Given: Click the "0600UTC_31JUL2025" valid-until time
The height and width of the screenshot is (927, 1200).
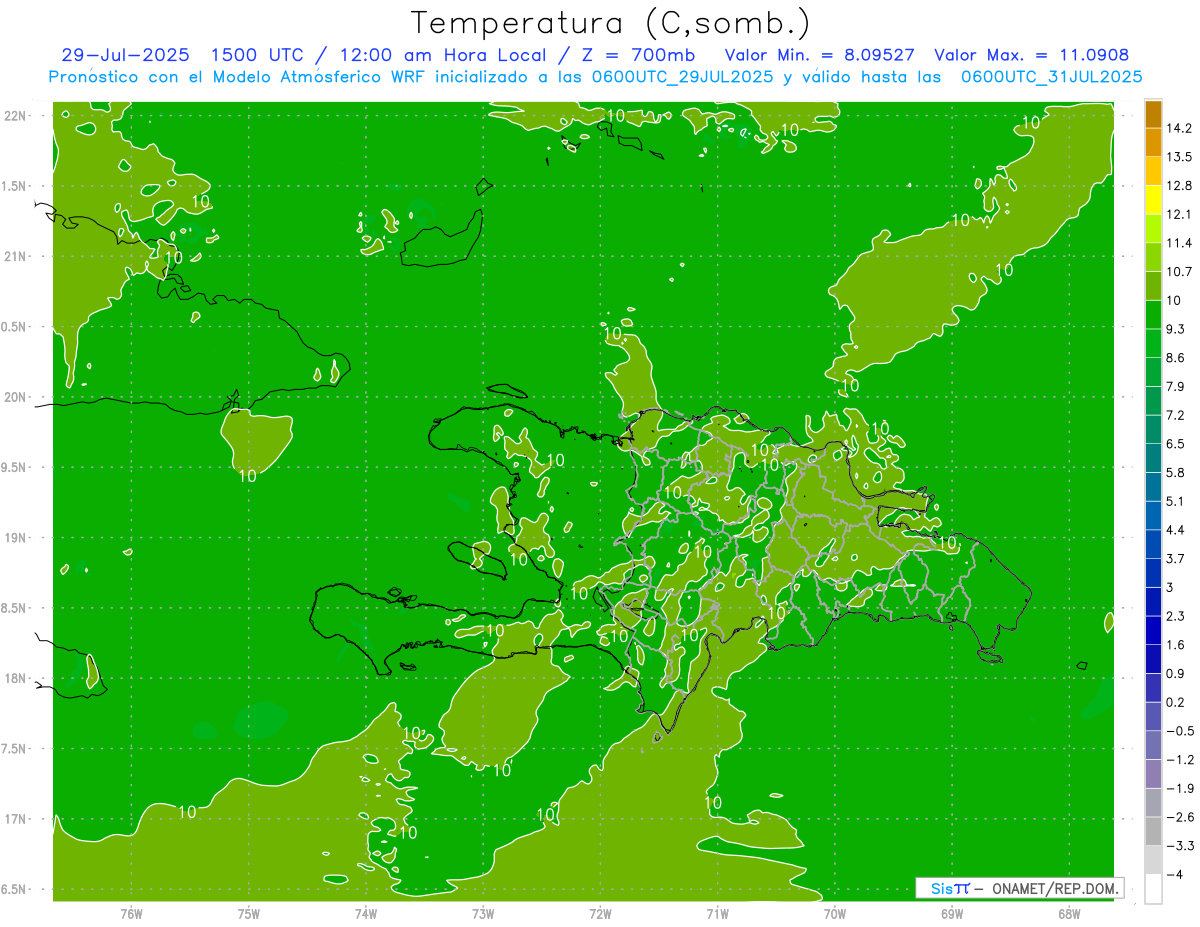Looking at the screenshot, I should pyautogui.click(x=1052, y=77).
